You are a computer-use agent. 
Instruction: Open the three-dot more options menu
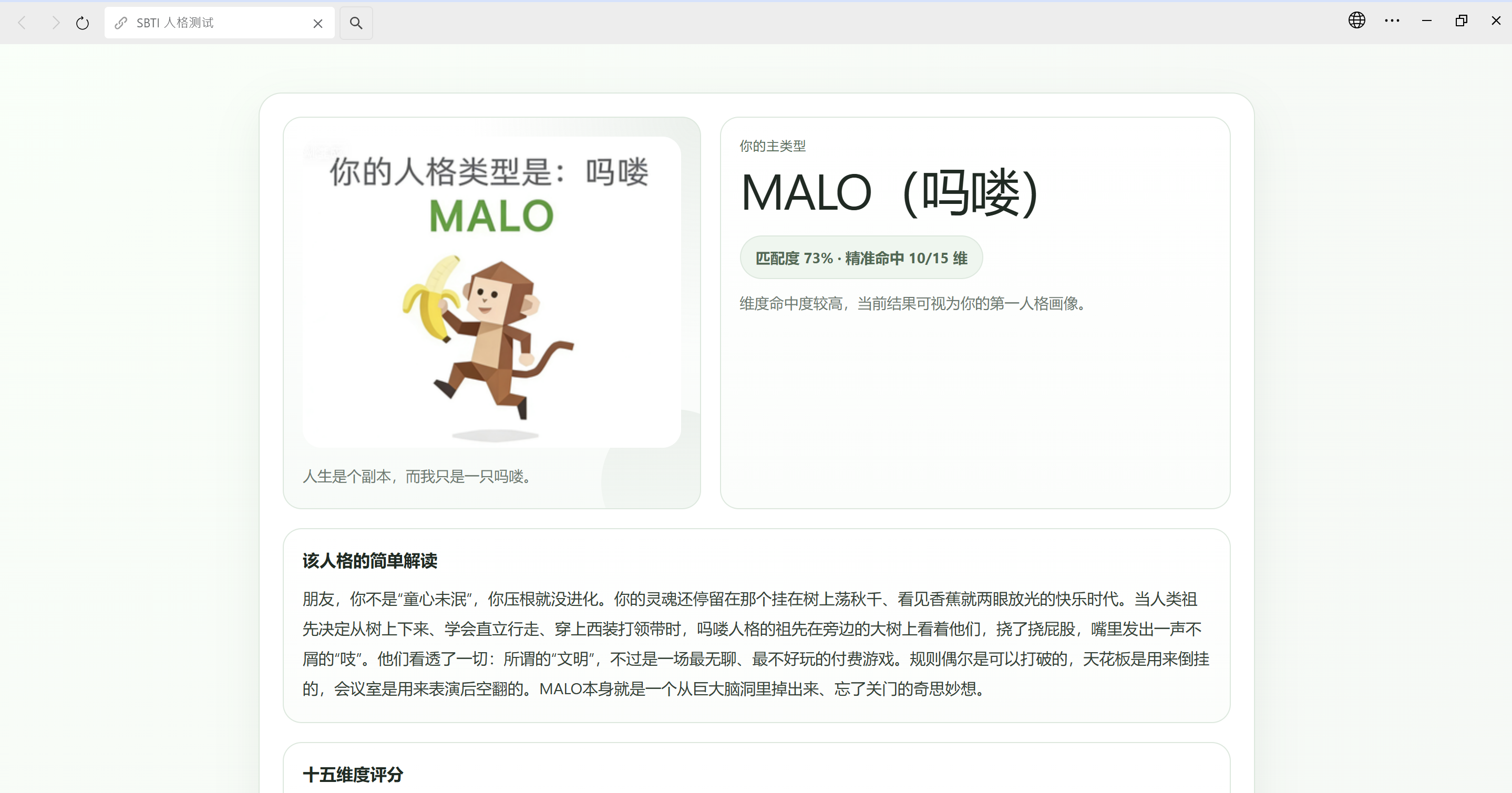[1392, 20]
